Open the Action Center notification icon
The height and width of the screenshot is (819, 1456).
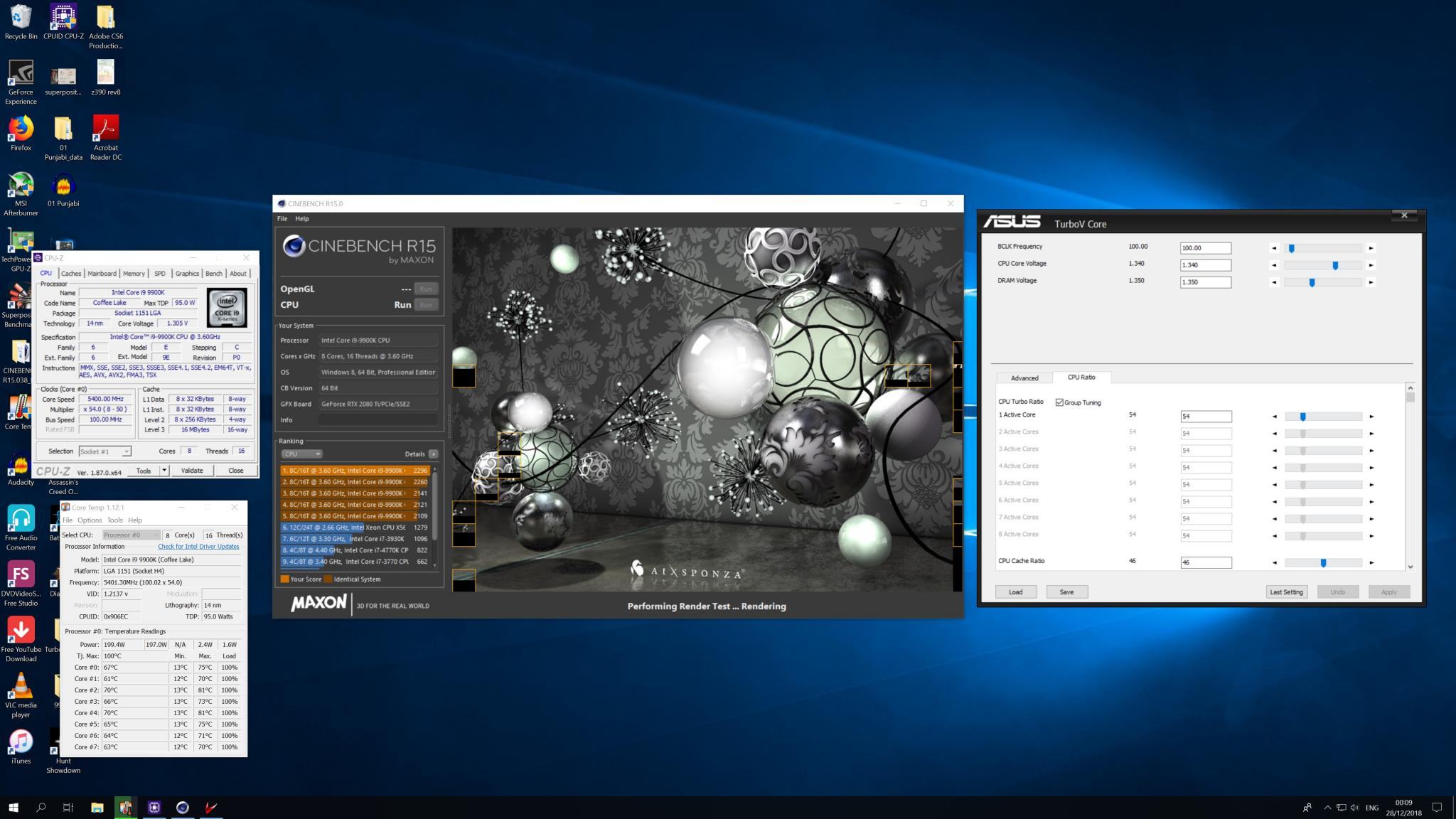pyautogui.click(x=1437, y=807)
